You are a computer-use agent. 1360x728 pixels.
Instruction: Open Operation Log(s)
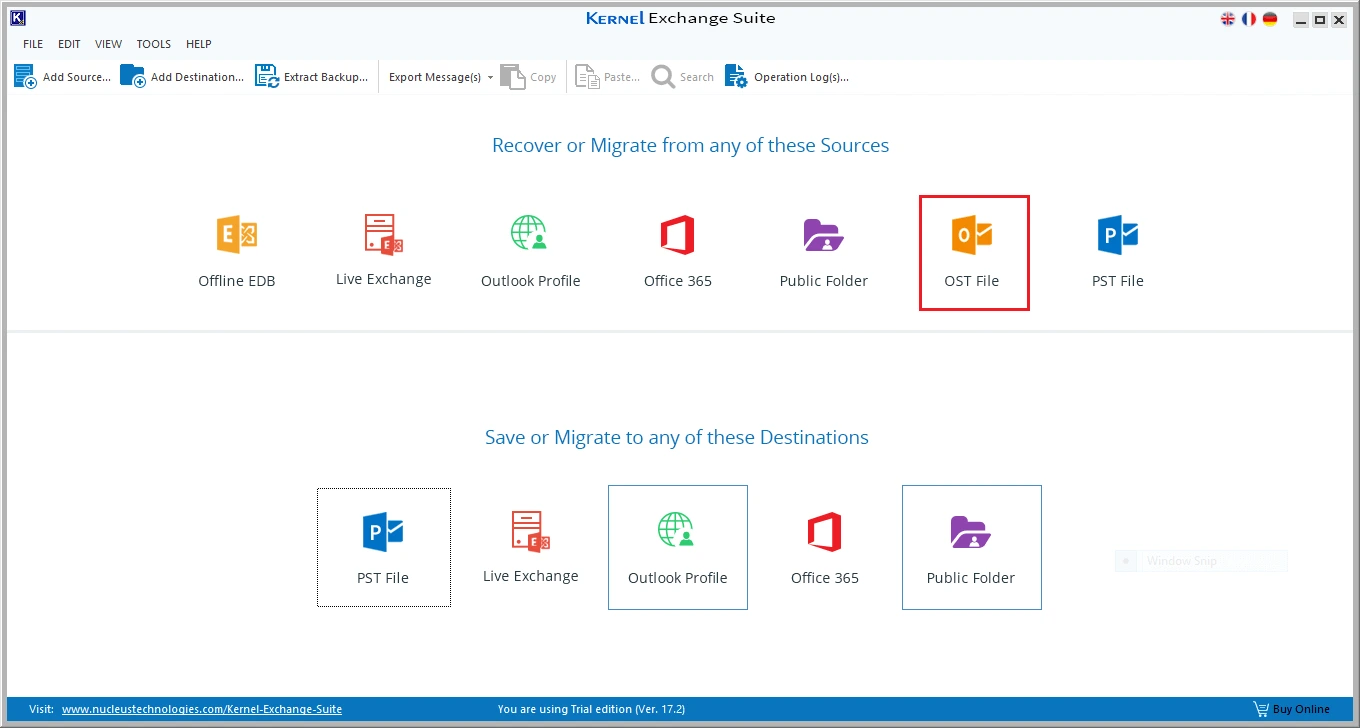click(x=787, y=77)
